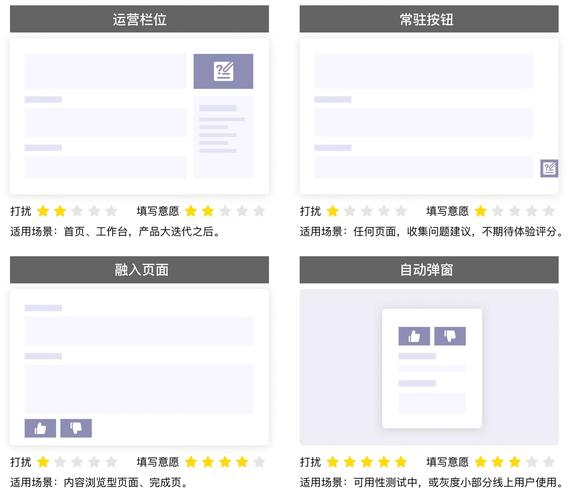This screenshot has height=500, width=569.
Task: Click 适用场景 text about 首页、工作台
Action: [115, 231]
